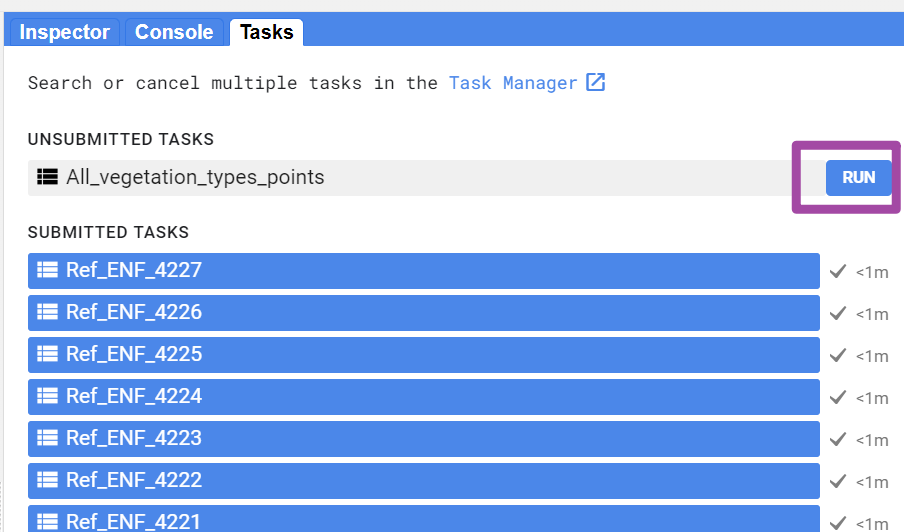The width and height of the screenshot is (904, 532).
Task: Run the All_vegetation_types_points task
Action: [x=858, y=178]
